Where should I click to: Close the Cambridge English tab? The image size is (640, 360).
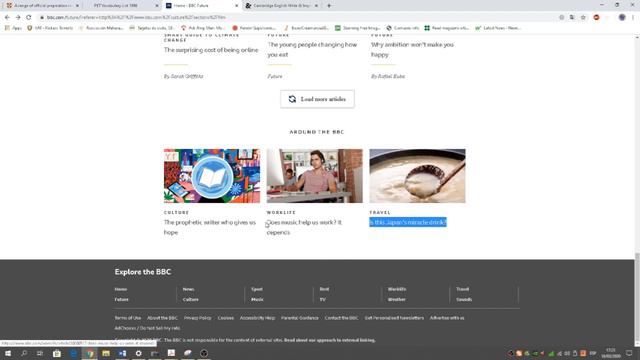click(316, 6)
